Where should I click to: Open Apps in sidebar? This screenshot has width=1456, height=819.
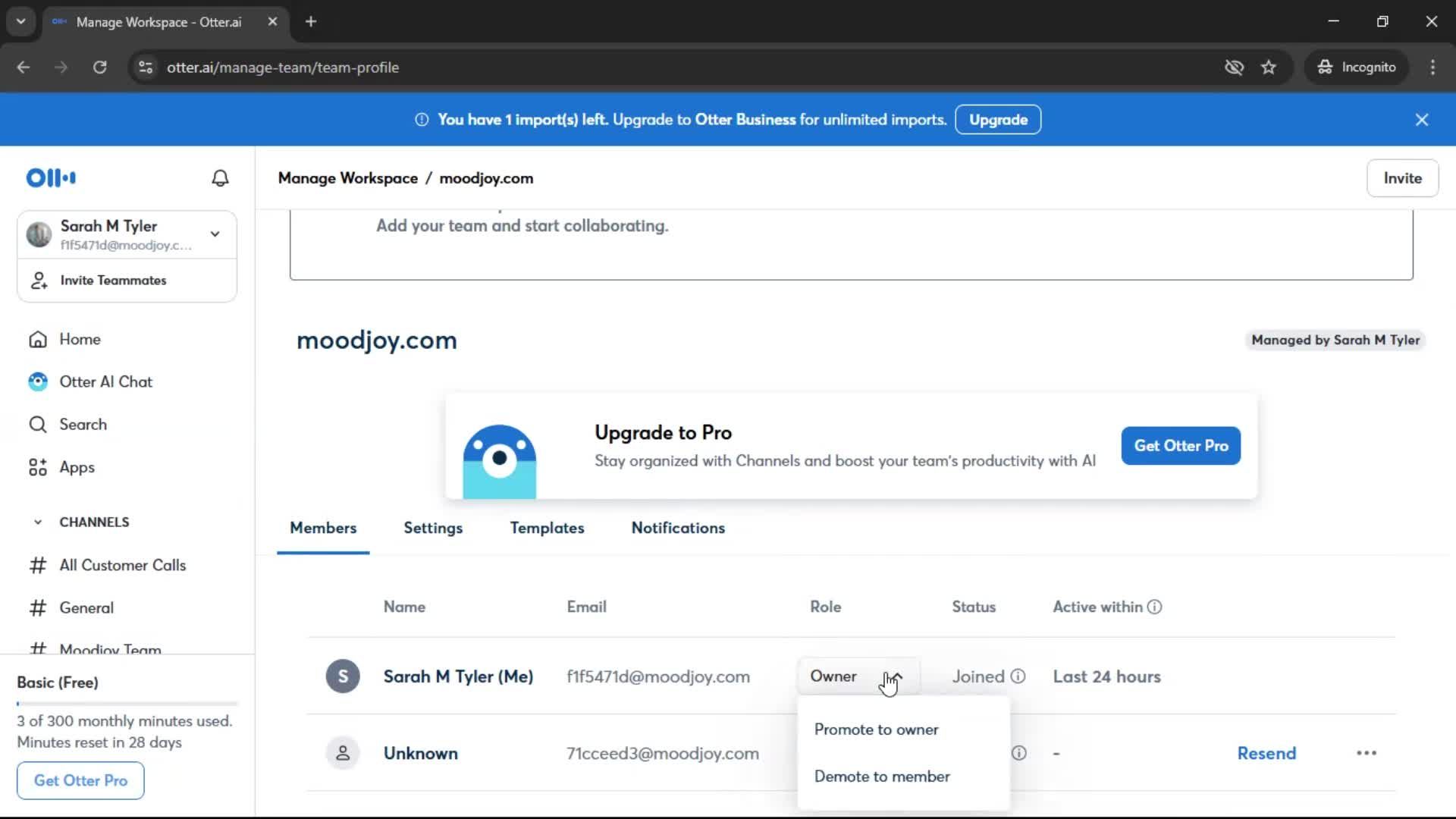77,468
